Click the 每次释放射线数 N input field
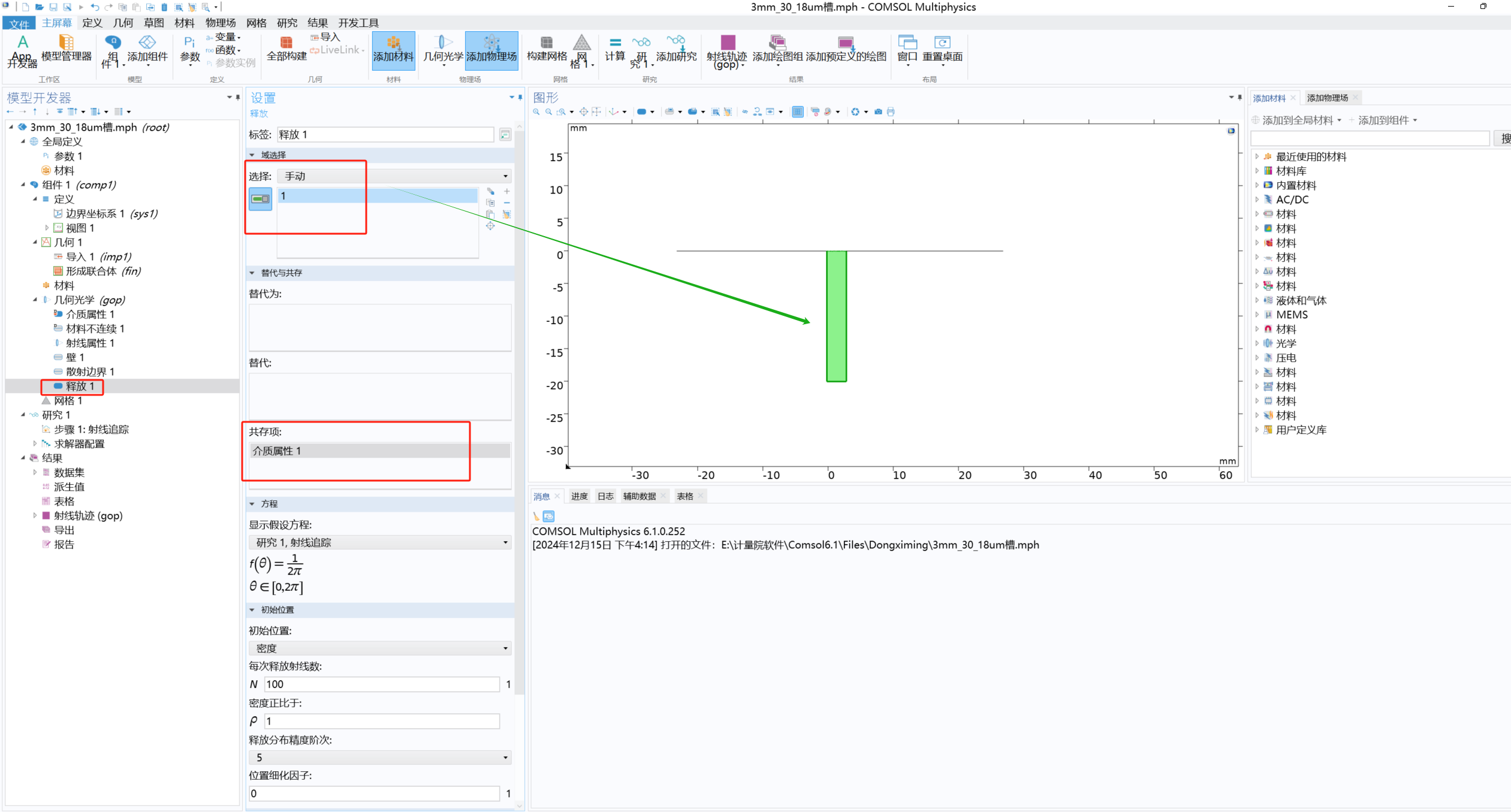 (382, 684)
